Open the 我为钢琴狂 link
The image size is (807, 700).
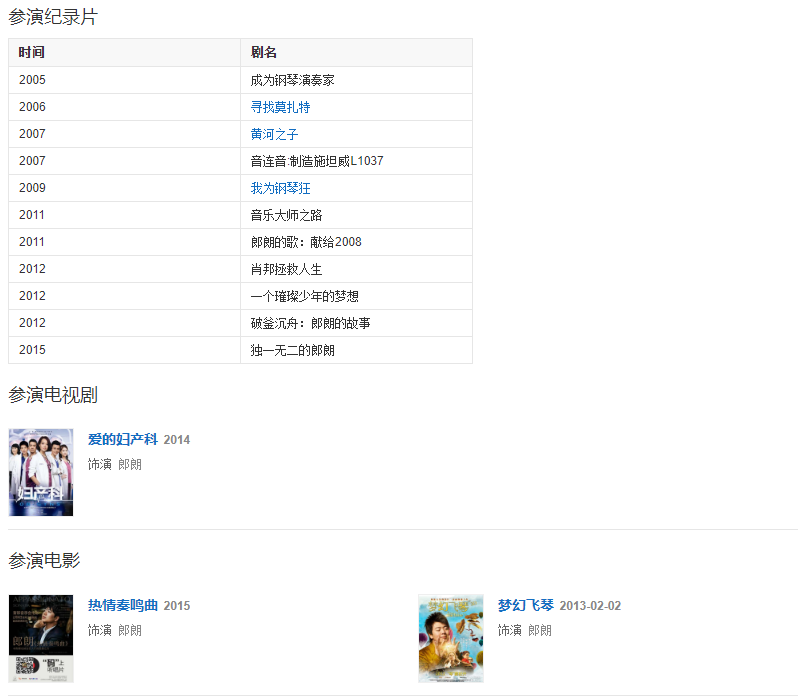point(280,188)
